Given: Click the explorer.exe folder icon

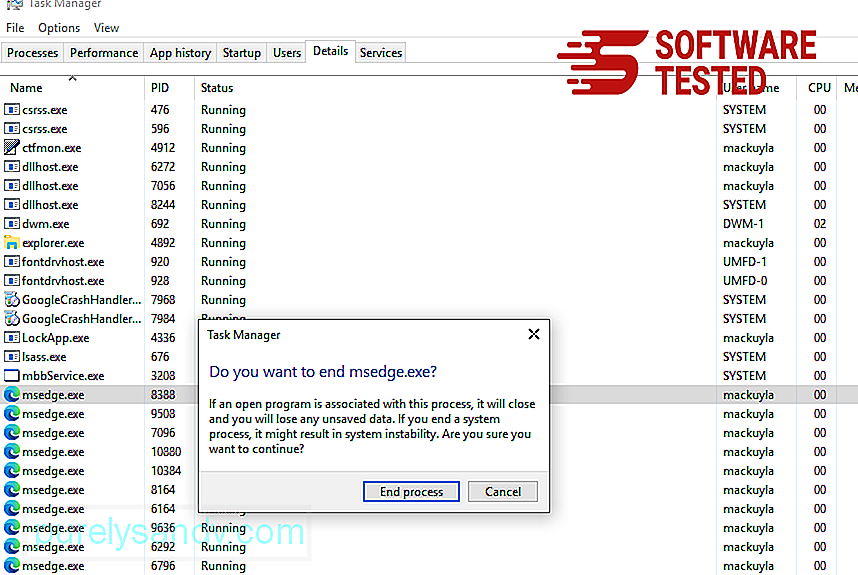Looking at the screenshot, I should tap(11, 242).
